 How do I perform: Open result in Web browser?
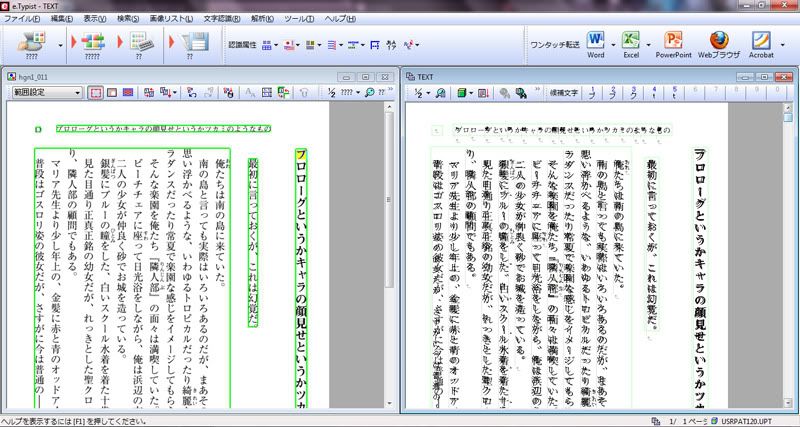point(718,44)
